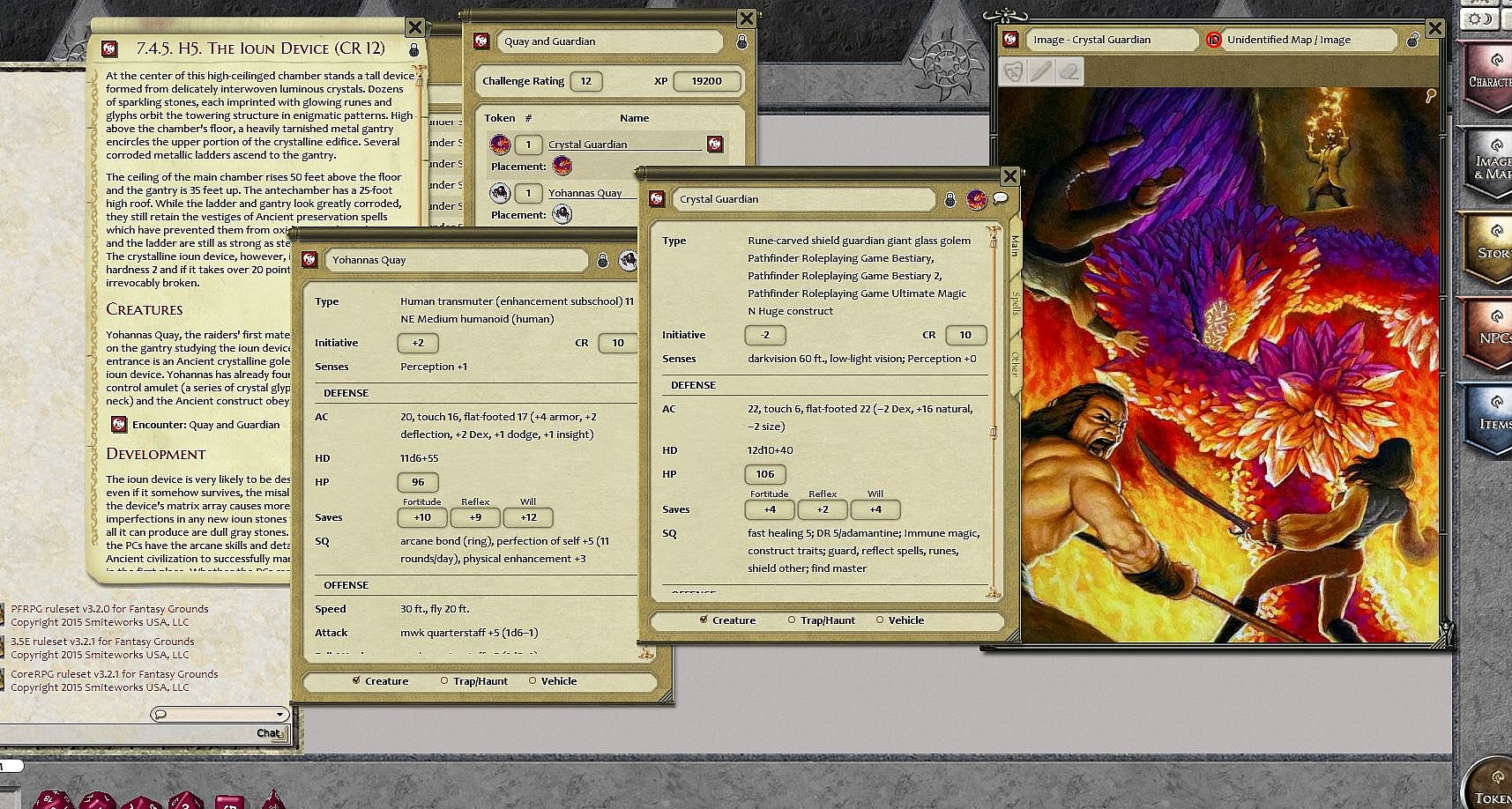1512x809 pixels.
Task: Click the Yohannas Quay Fortitude +10 save box
Action: tap(422, 517)
